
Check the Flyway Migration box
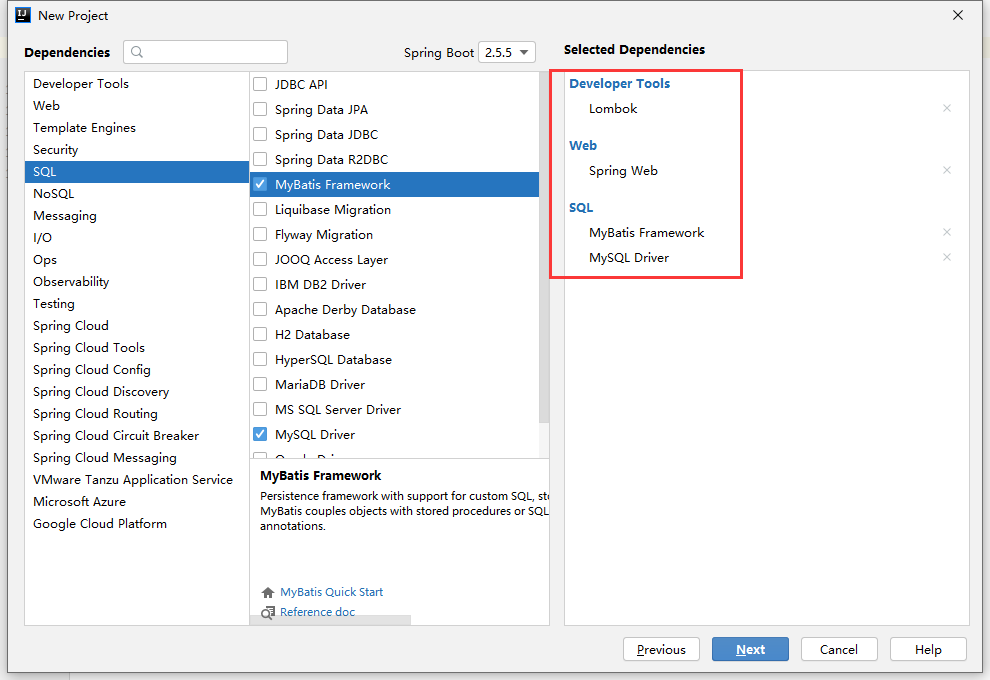pos(260,234)
